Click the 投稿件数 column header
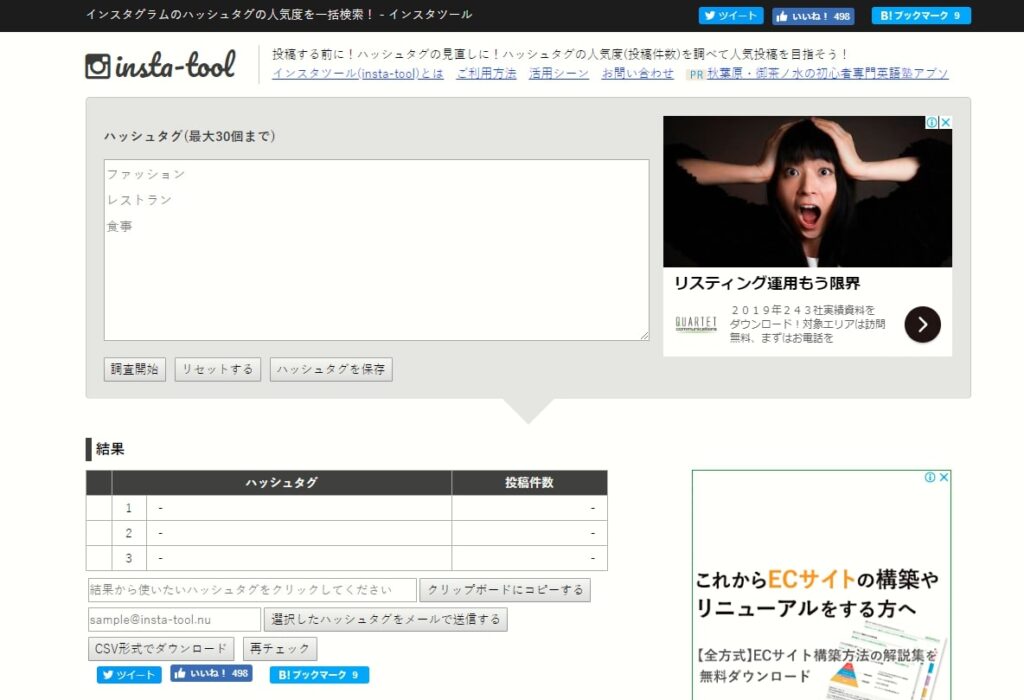This screenshot has width=1024, height=700. 529,483
